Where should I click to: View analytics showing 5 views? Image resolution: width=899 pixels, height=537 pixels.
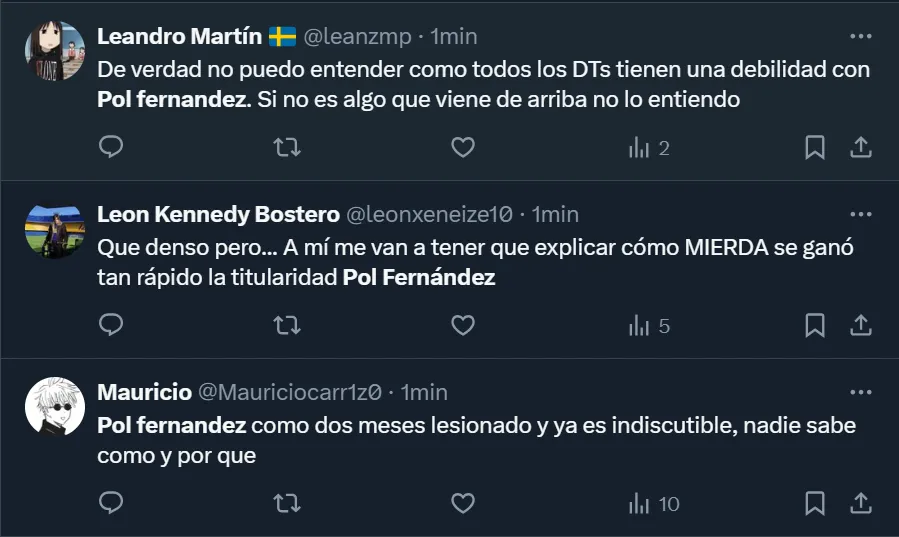[x=649, y=326]
